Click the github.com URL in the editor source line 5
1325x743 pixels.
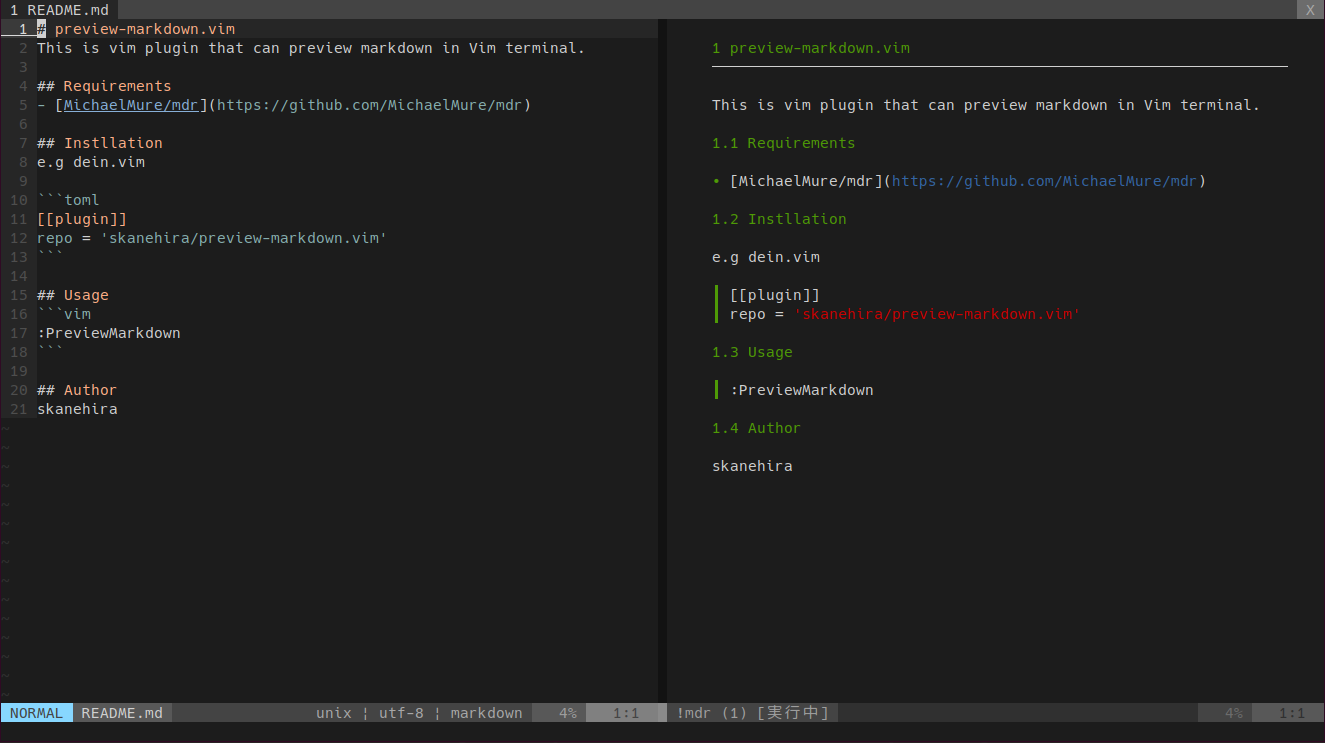(x=370, y=105)
